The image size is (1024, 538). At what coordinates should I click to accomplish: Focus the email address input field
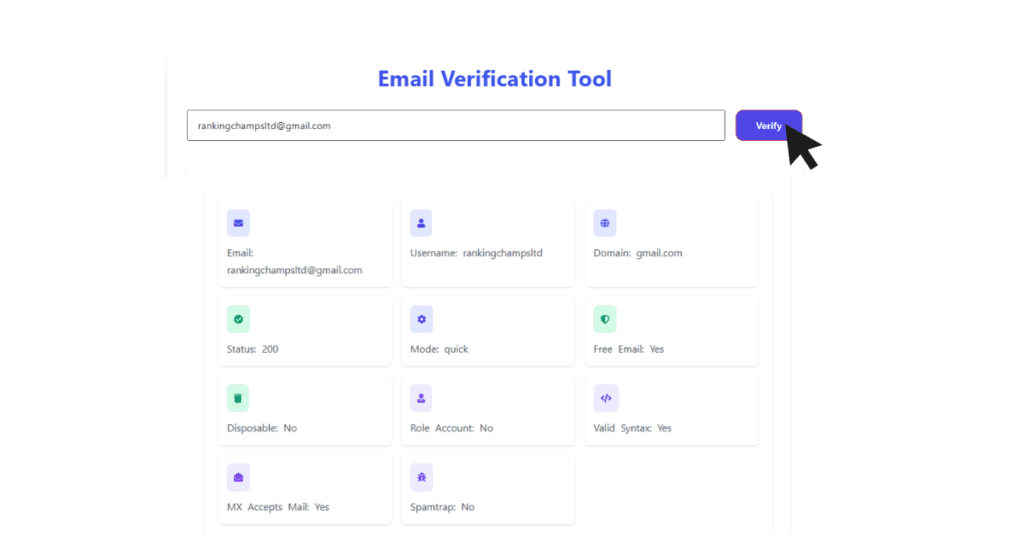[x=456, y=125]
